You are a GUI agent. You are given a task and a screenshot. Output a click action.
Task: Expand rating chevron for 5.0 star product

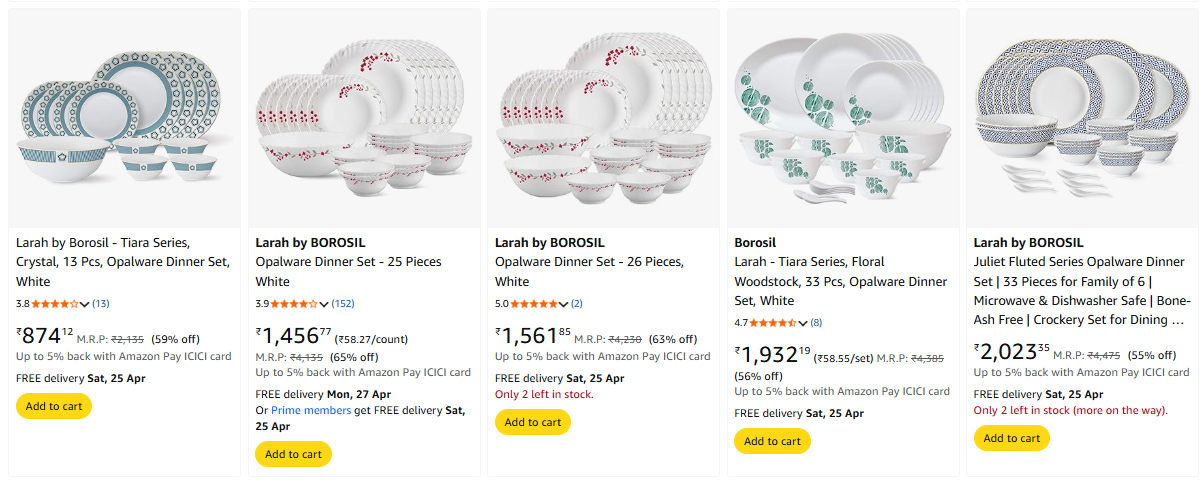click(564, 304)
